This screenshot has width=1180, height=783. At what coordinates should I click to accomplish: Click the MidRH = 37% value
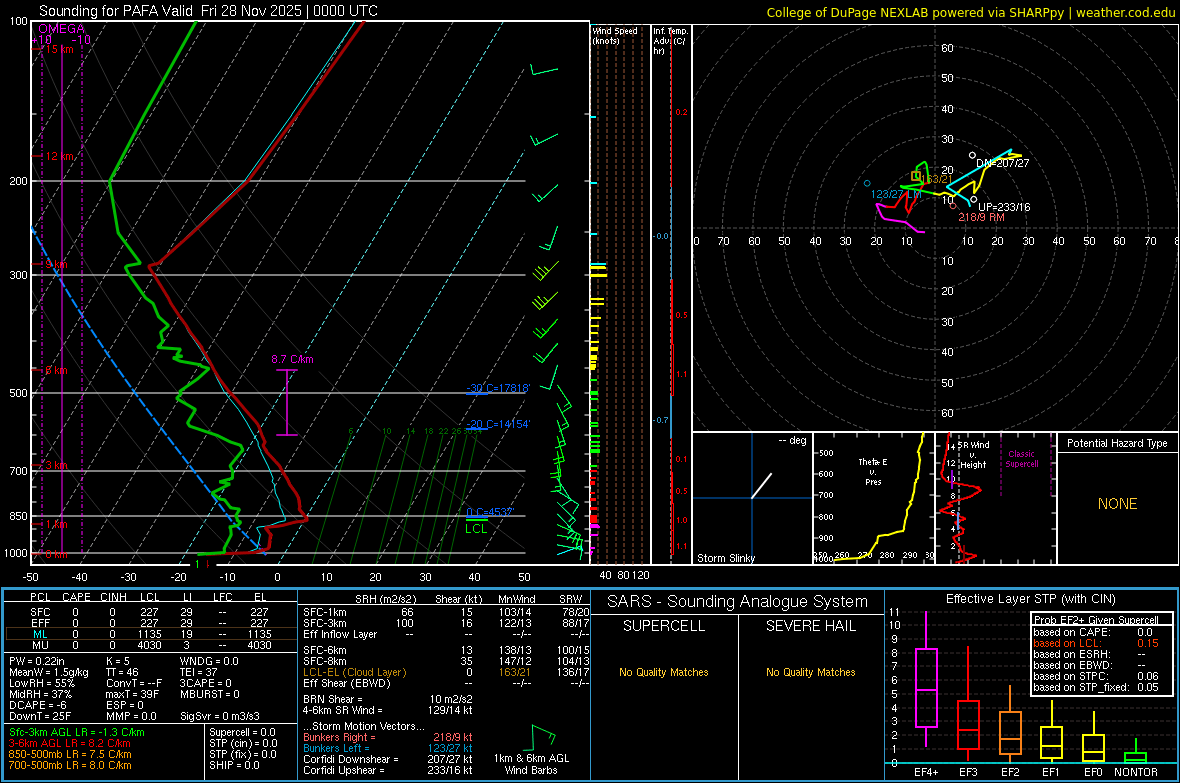pyautogui.click(x=40, y=694)
